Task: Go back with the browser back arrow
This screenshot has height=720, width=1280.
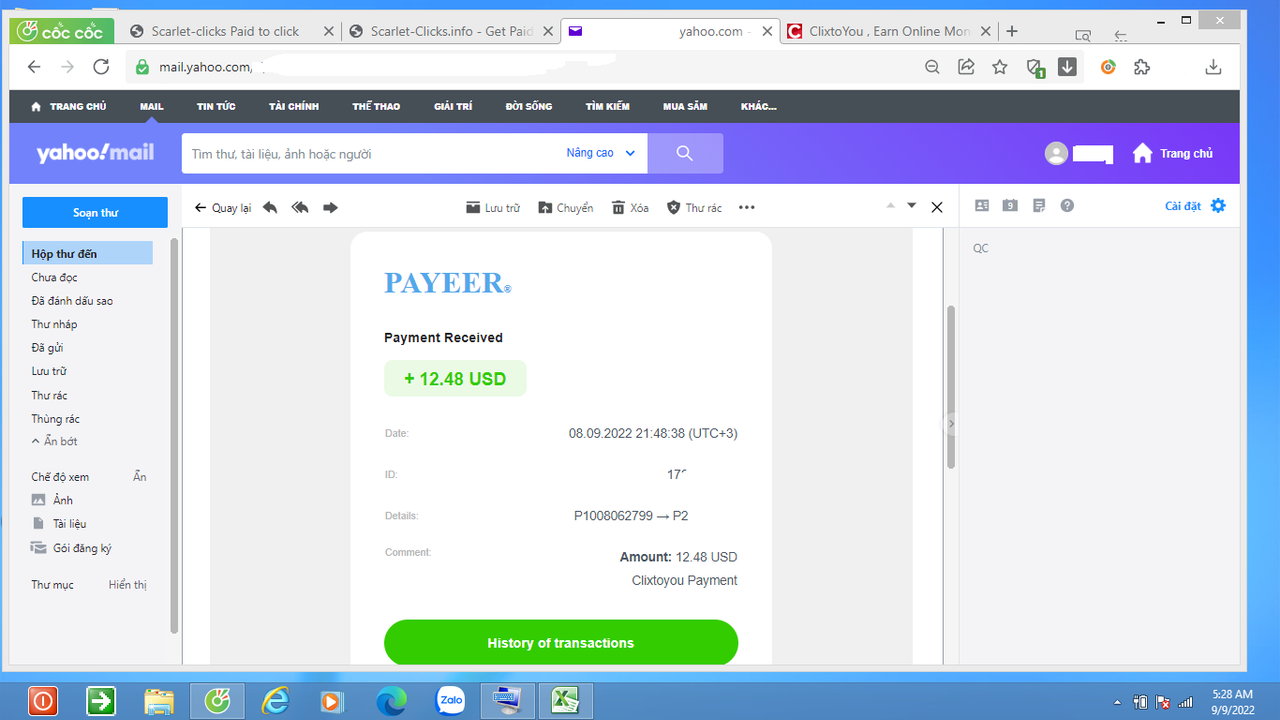Action: pos(34,67)
